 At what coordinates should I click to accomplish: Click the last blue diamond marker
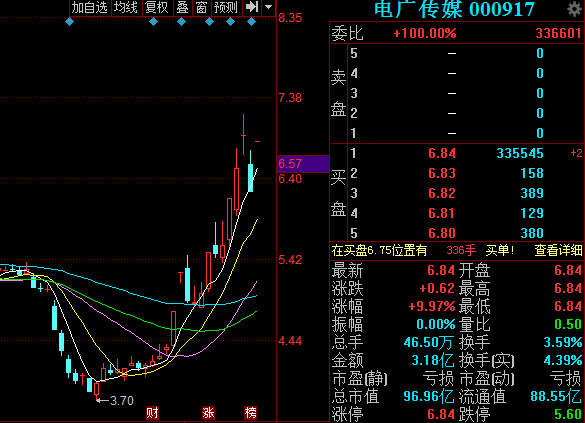[251, 22]
